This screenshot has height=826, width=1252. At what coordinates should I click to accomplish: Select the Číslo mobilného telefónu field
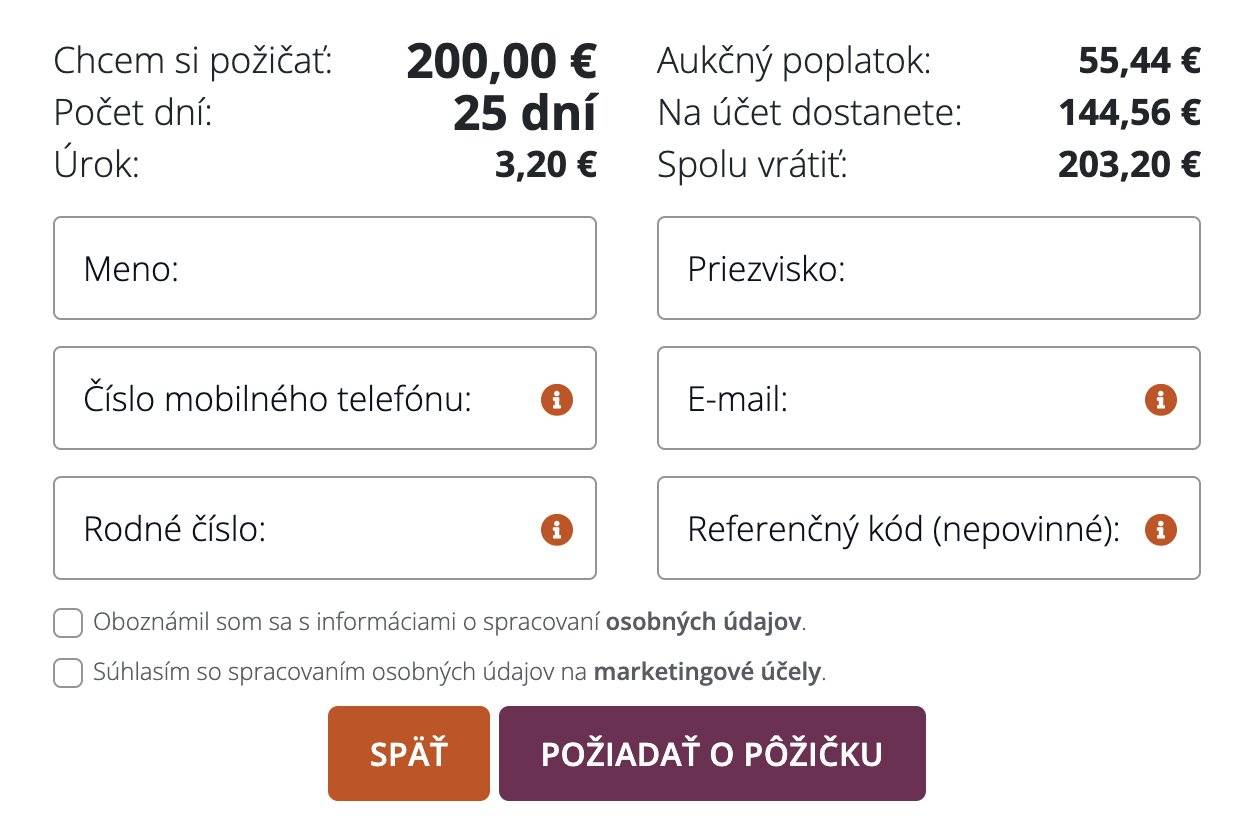[300, 399]
